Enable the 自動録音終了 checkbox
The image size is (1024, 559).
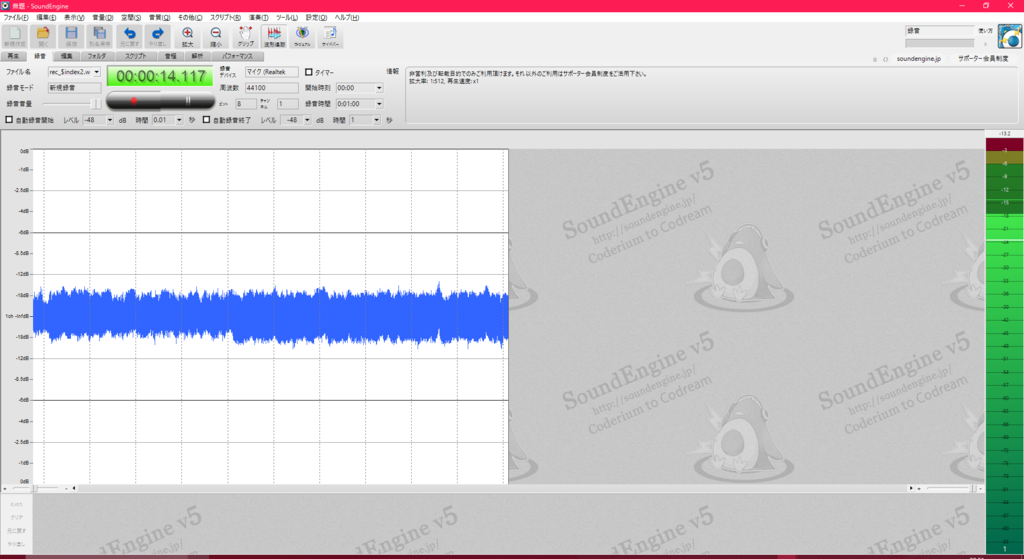pos(206,120)
